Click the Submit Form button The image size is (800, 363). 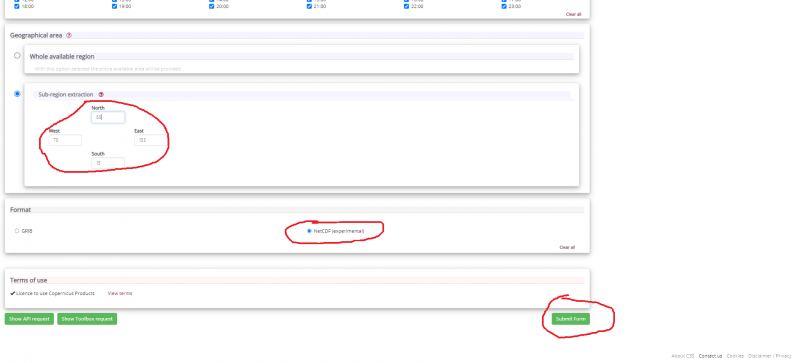click(x=570, y=319)
